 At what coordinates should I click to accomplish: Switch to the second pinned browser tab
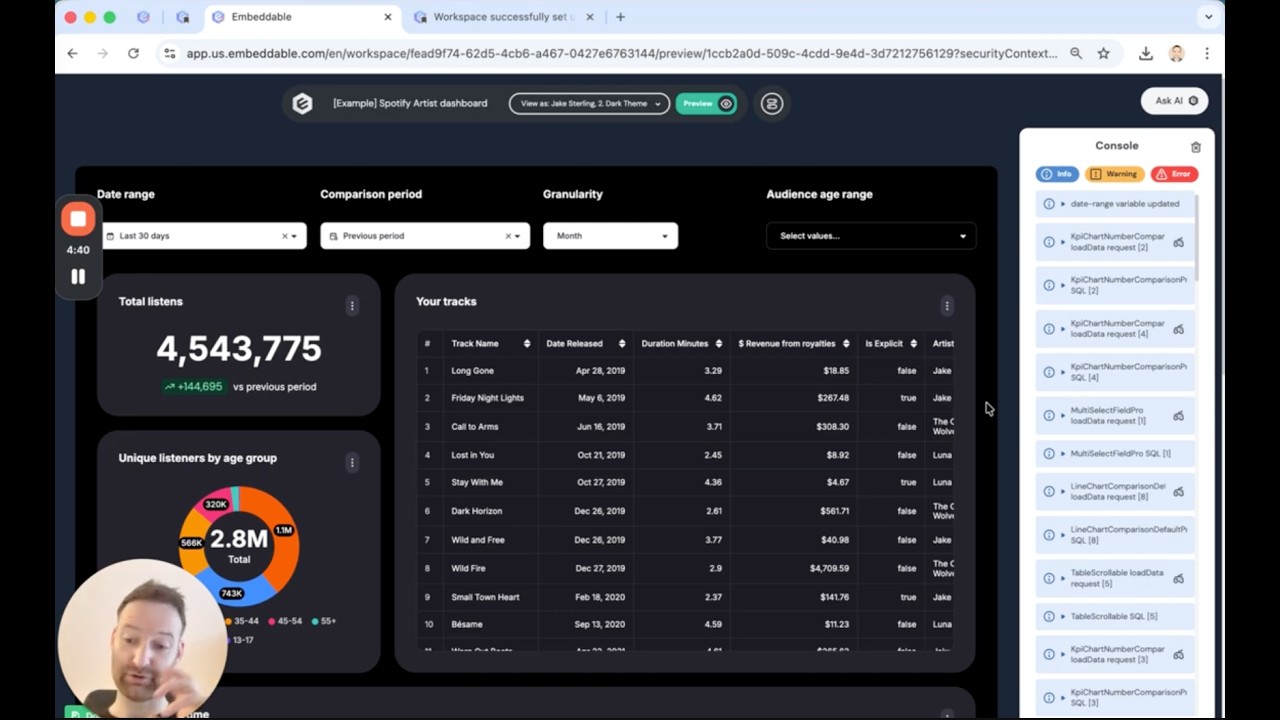tap(182, 17)
